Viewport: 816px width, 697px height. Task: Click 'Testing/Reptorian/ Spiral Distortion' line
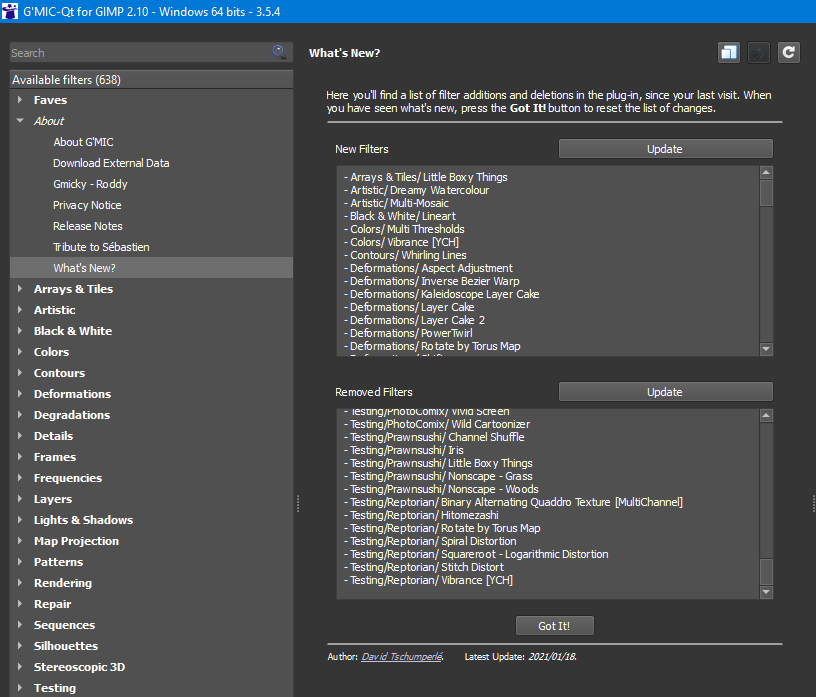430,541
